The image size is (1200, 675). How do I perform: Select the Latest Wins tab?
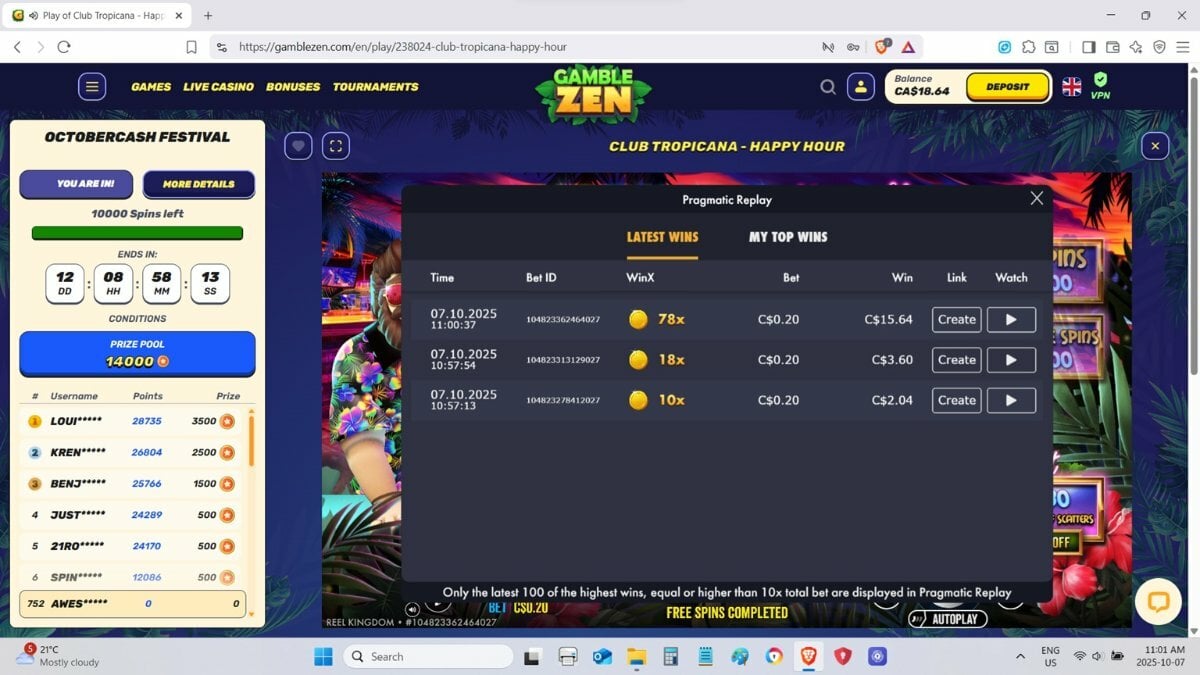tap(662, 237)
